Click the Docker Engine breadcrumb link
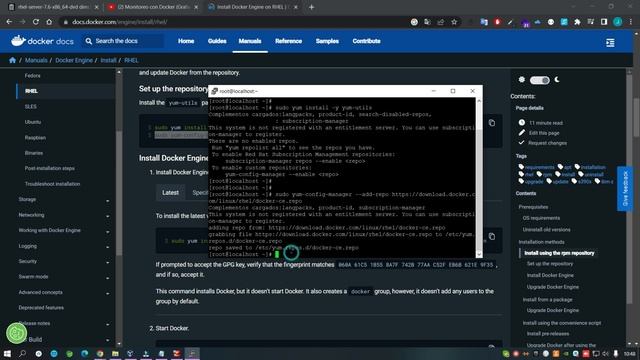The height and width of the screenshot is (360, 640). (74, 60)
